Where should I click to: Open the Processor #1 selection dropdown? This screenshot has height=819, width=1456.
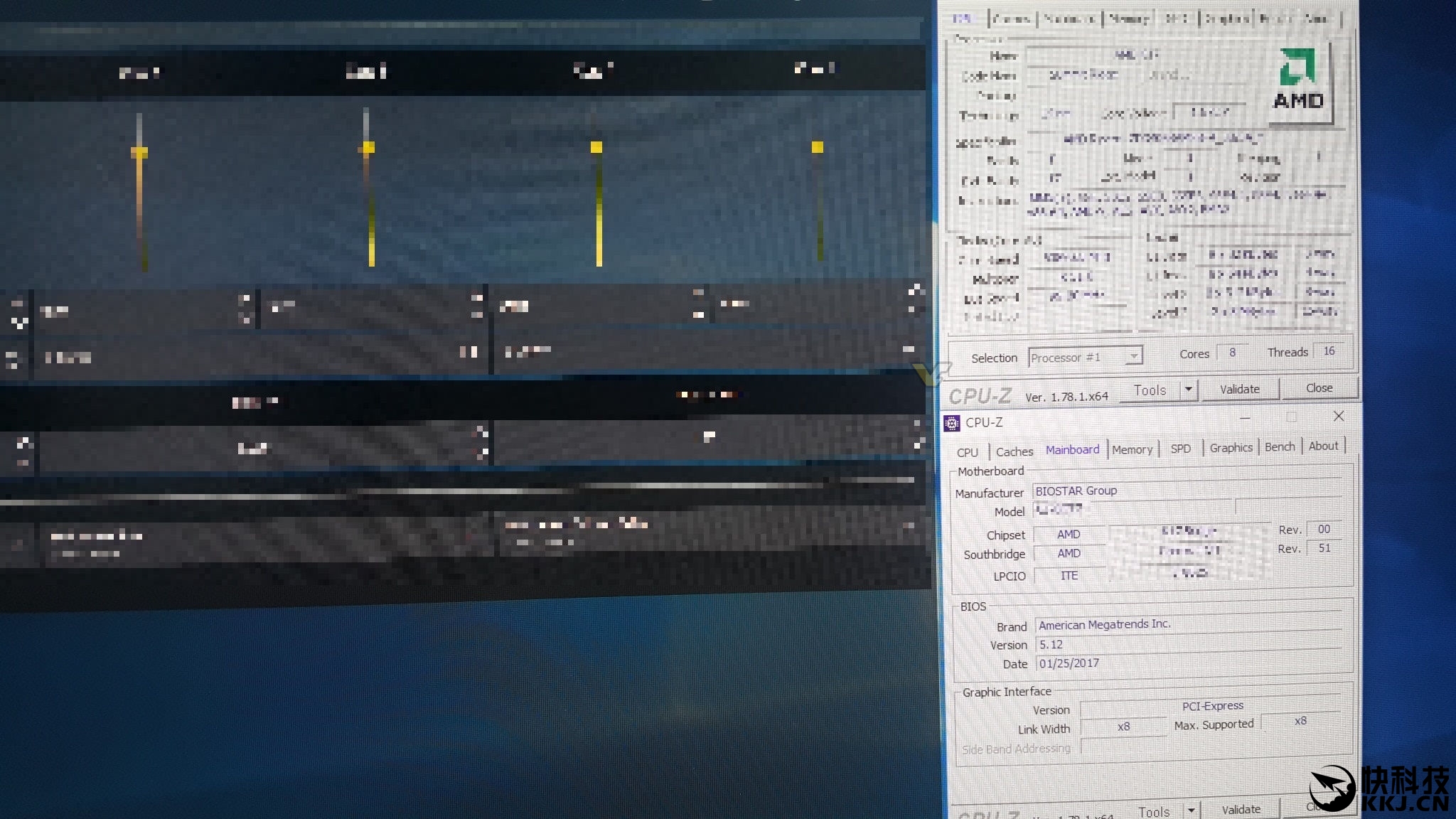pos(1134,355)
